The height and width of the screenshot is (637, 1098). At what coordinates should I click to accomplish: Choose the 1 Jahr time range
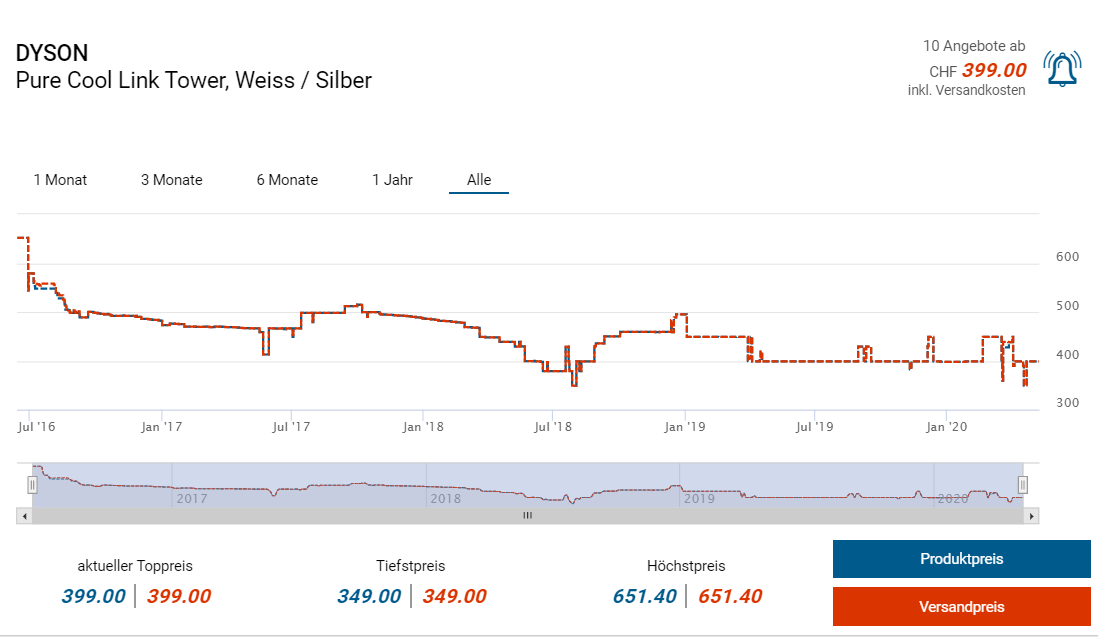[392, 180]
